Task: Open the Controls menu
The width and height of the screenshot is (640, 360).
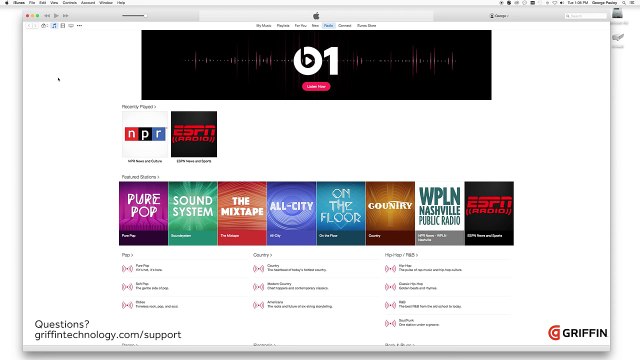Action: point(69,2)
